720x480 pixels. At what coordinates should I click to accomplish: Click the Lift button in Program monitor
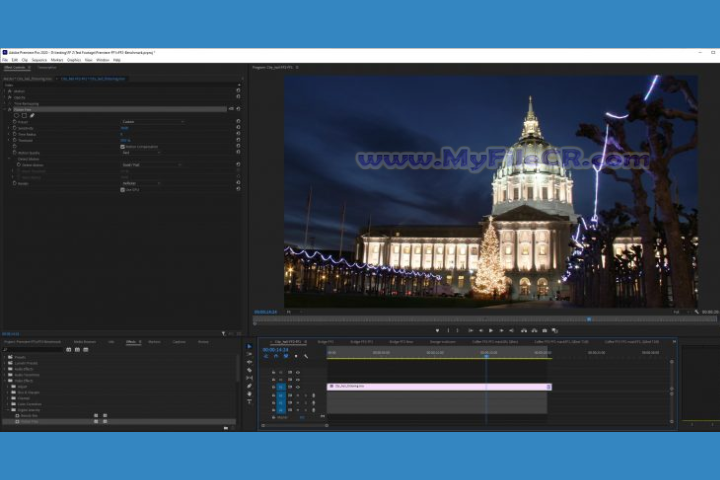524,330
